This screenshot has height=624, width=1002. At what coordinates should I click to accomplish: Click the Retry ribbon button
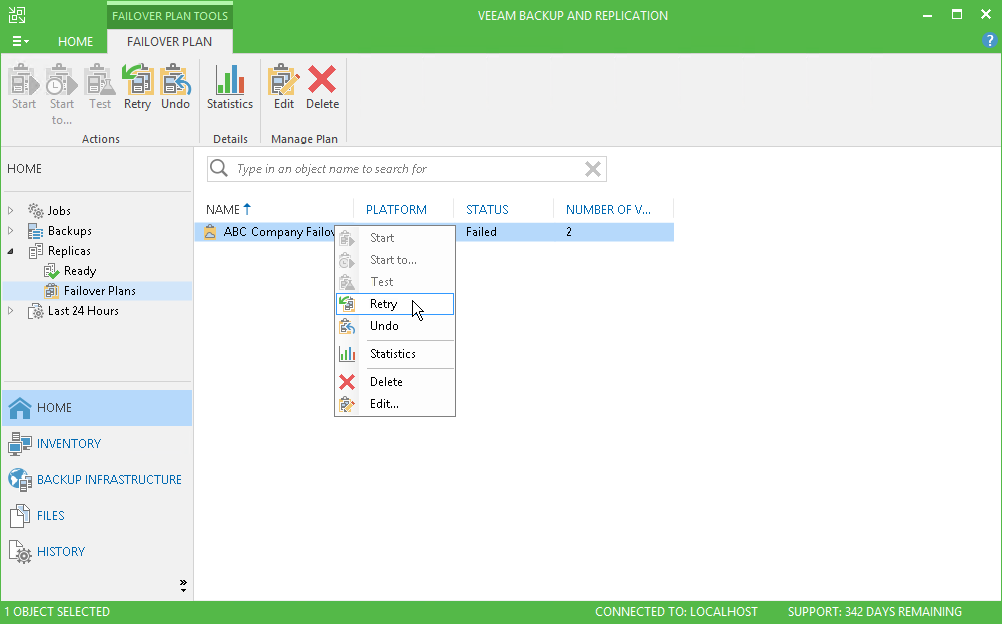[137, 88]
